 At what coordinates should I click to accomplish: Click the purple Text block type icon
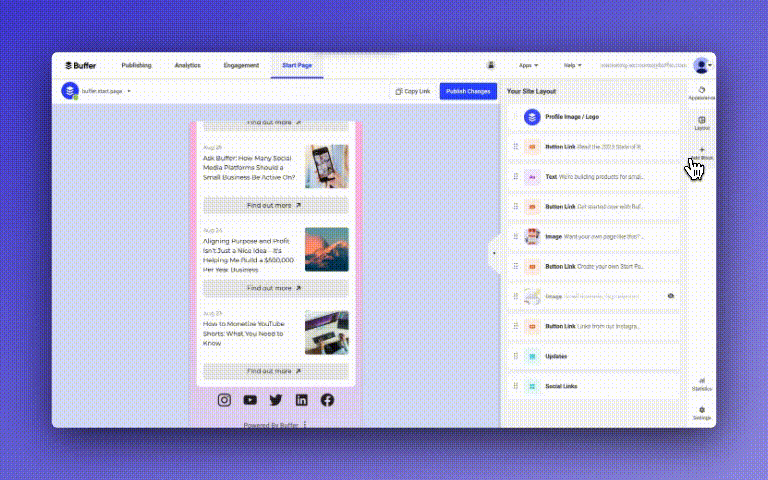coord(532,177)
